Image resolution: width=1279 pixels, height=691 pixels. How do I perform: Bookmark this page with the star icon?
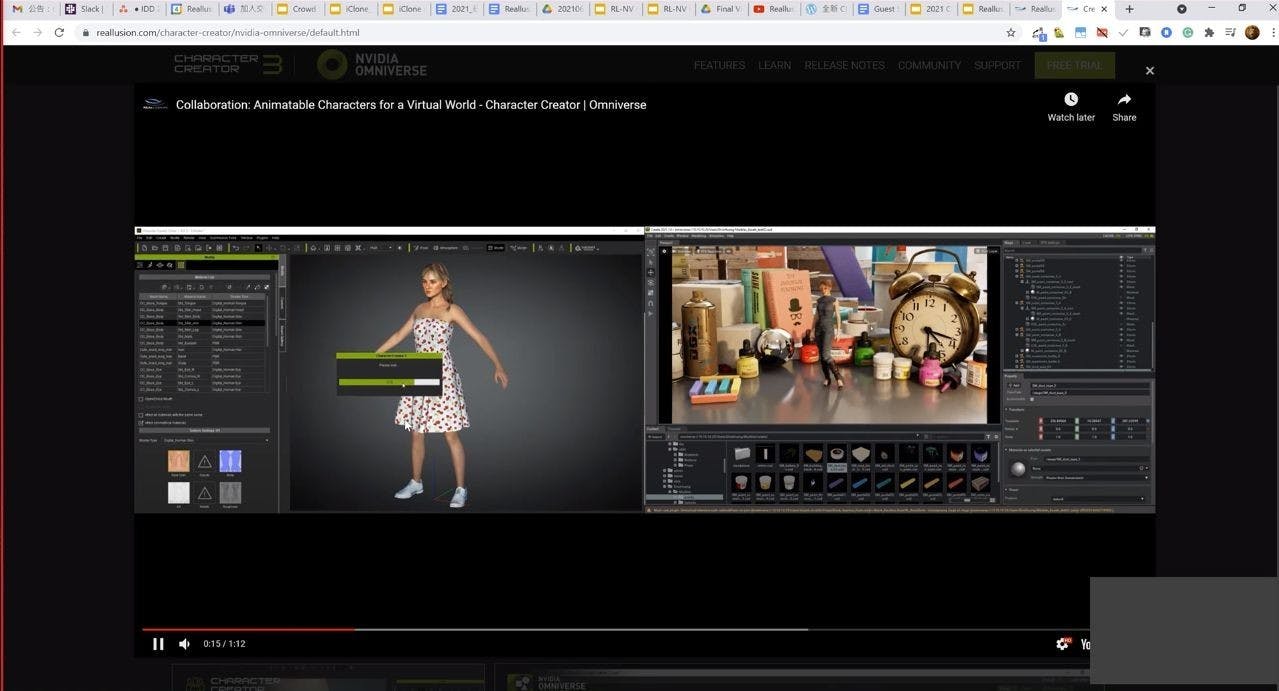coord(1011,32)
